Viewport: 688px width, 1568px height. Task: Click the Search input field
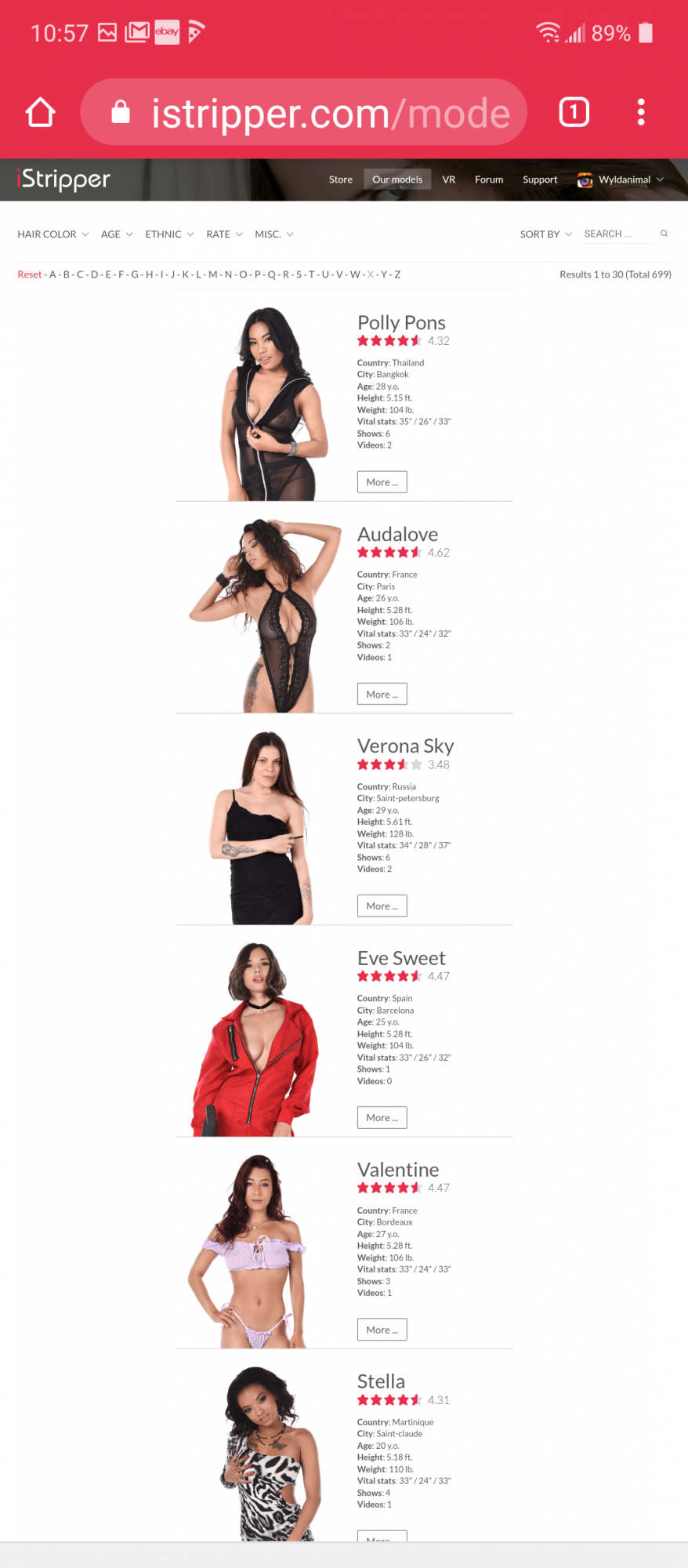click(619, 234)
